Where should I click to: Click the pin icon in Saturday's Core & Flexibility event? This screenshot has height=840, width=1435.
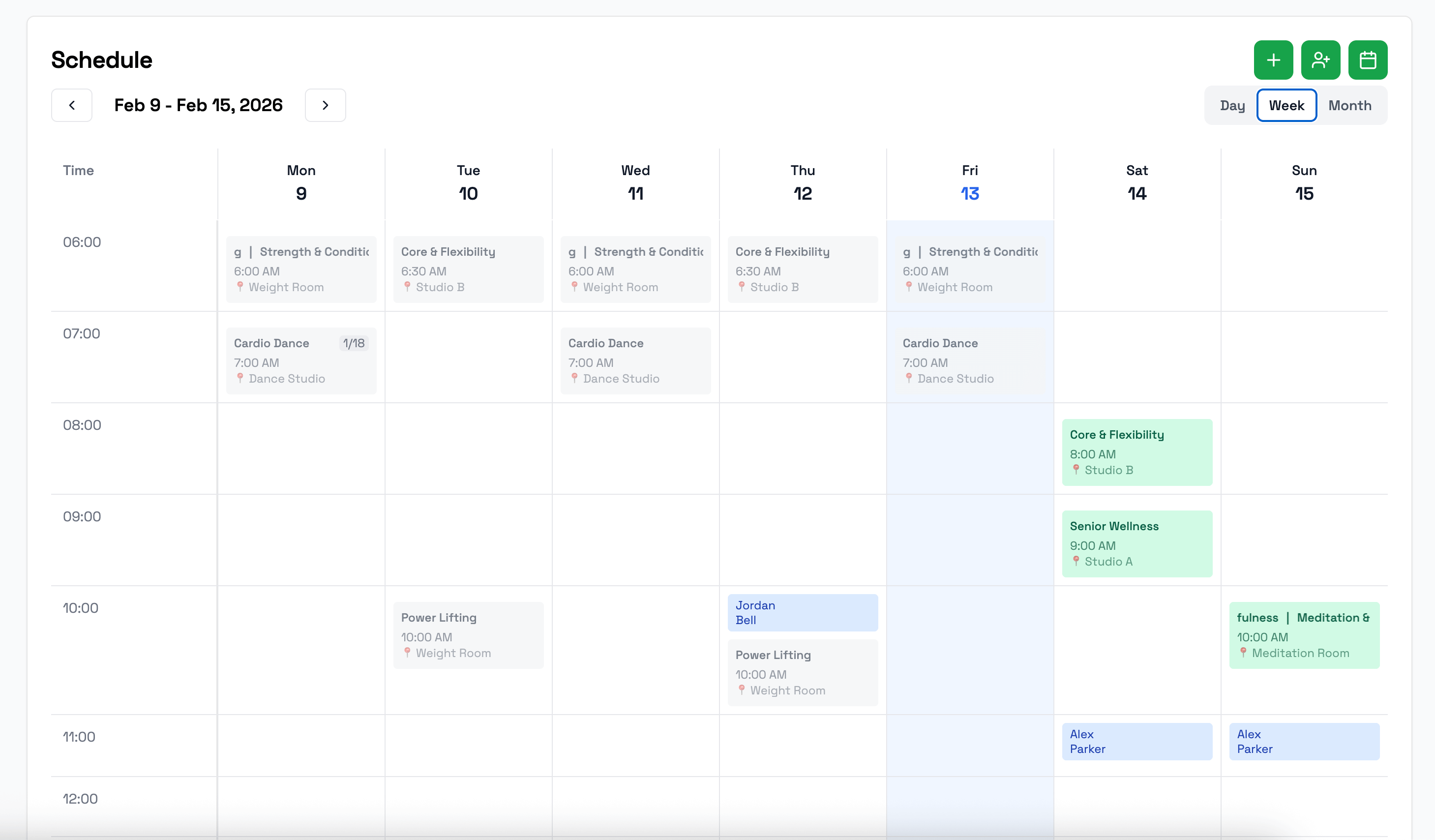point(1076,470)
